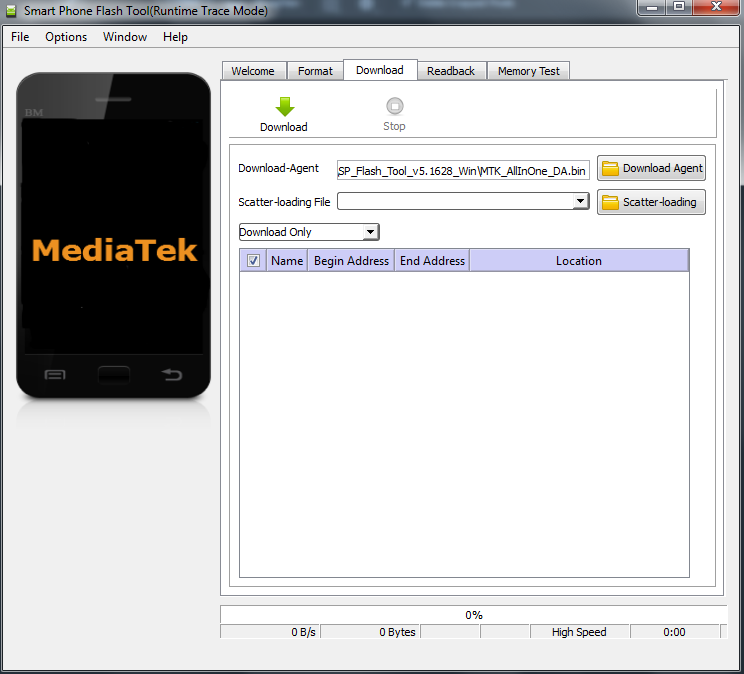Click the 0 B/s status entry

pyautogui.click(x=270, y=632)
